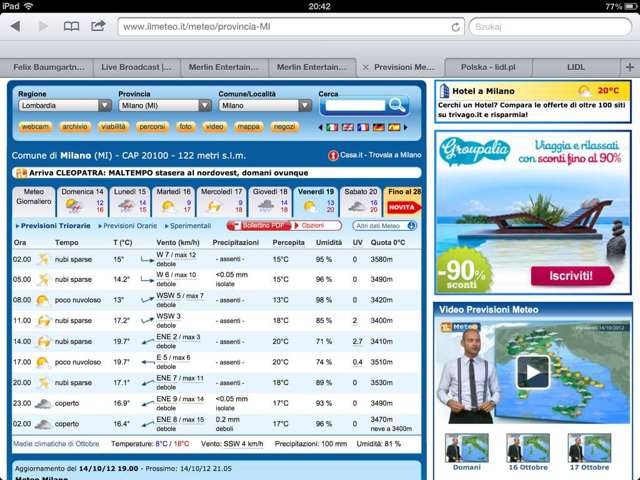640x480 pixels.
Task: Play the Video Previsioni Meteo clip
Action: 533,372
